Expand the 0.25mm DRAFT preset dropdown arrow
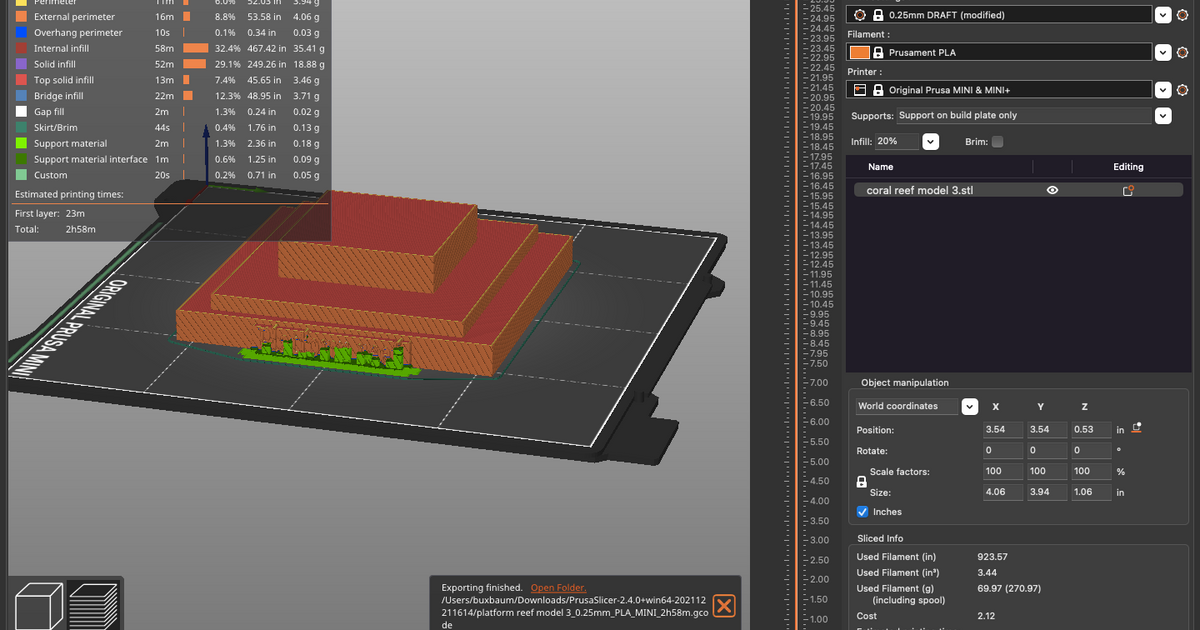This screenshot has height=630, width=1200. click(1162, 14)
